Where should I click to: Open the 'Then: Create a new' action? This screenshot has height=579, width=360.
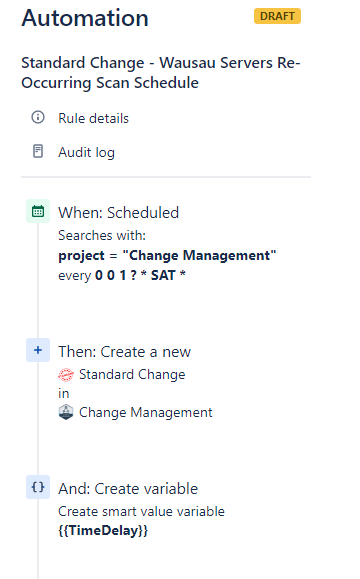click(x=124, y=352)
